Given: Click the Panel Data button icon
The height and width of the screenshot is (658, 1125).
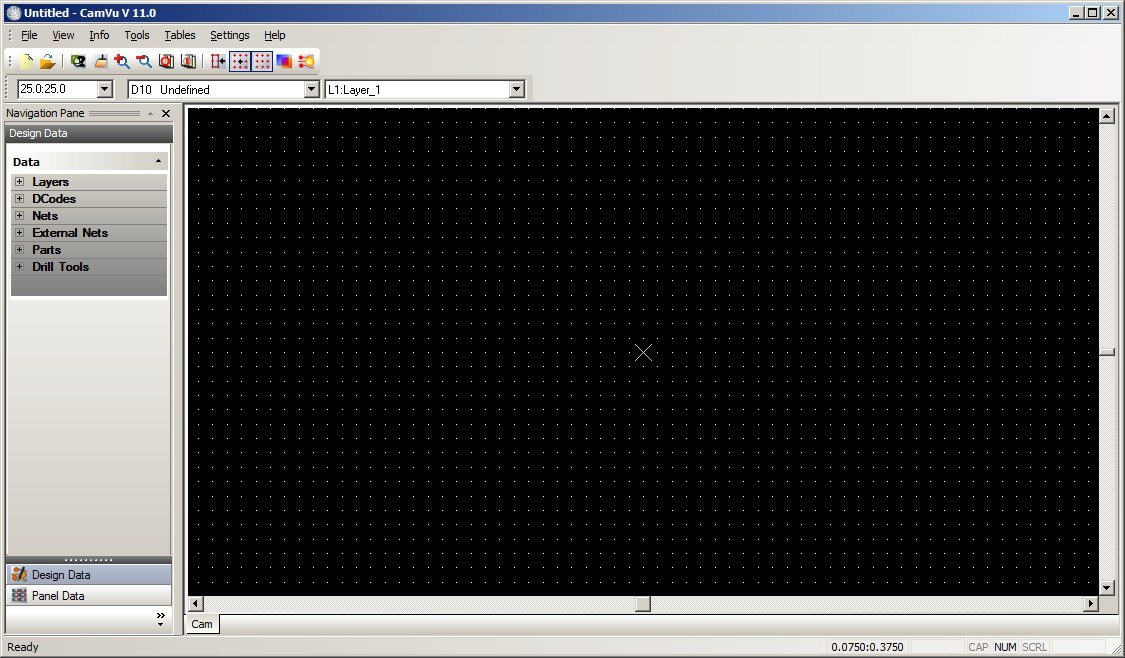Looking at the screenshot, I should coord(19,596).
